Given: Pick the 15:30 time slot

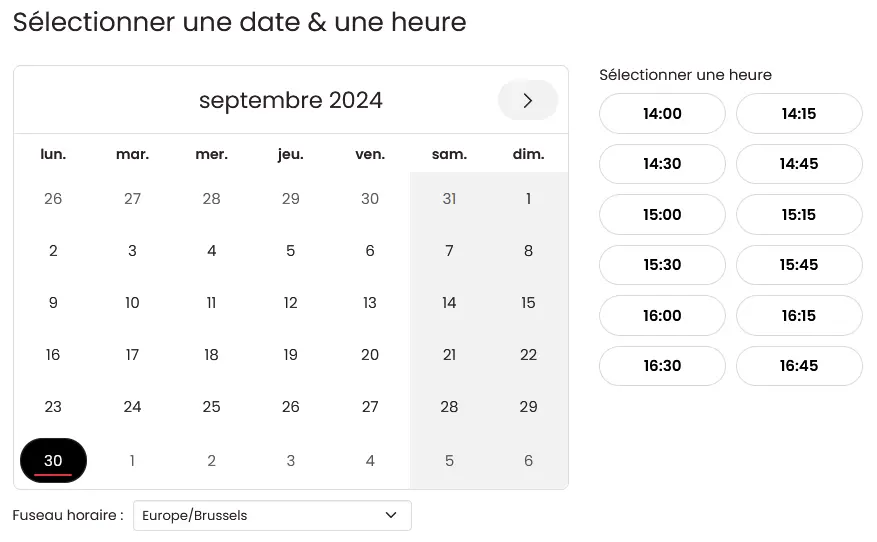Looking at the screenshot, I should tap(662, 265).
